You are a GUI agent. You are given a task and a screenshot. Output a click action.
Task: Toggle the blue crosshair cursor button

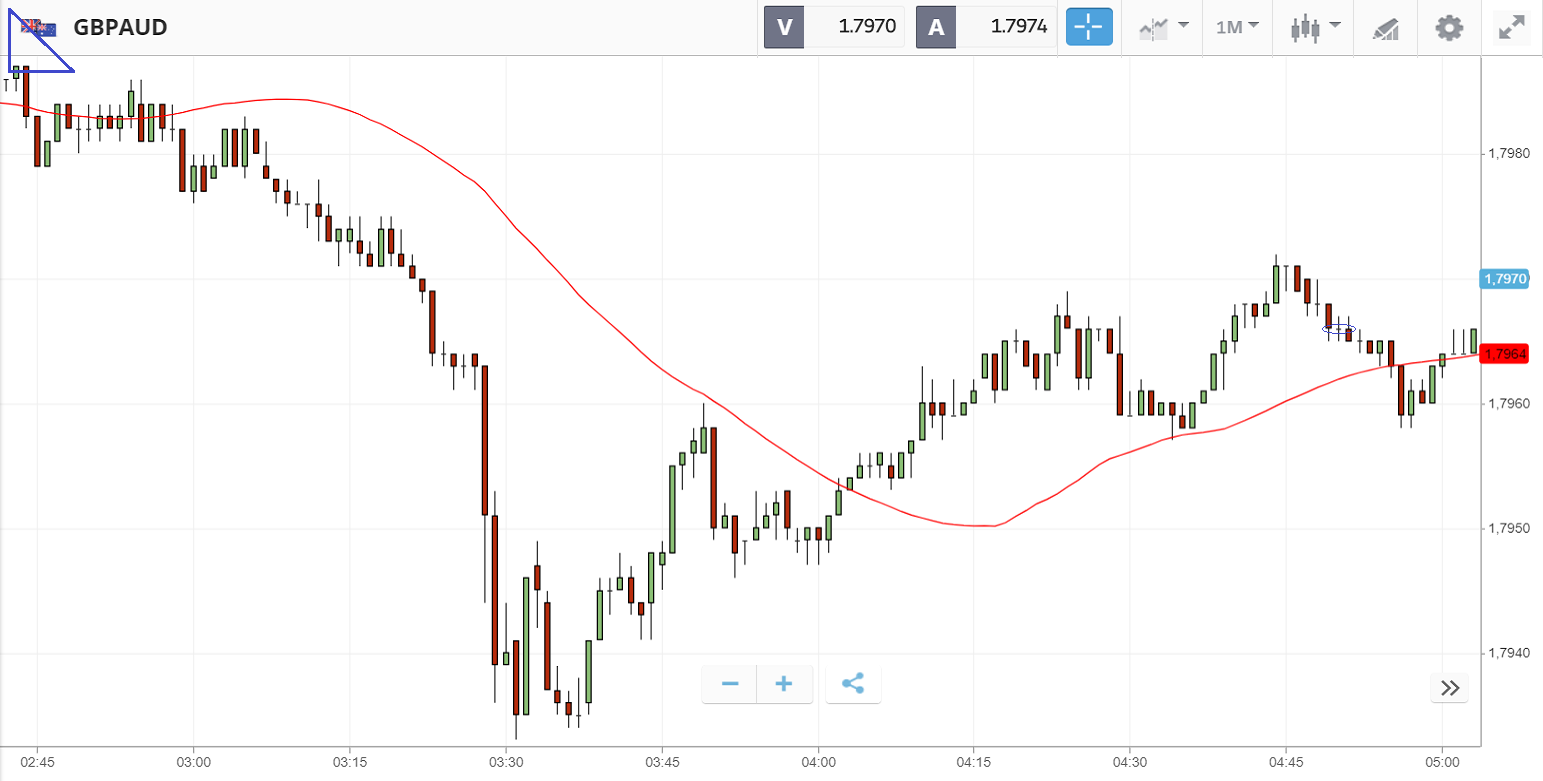tap(1089, 27)
